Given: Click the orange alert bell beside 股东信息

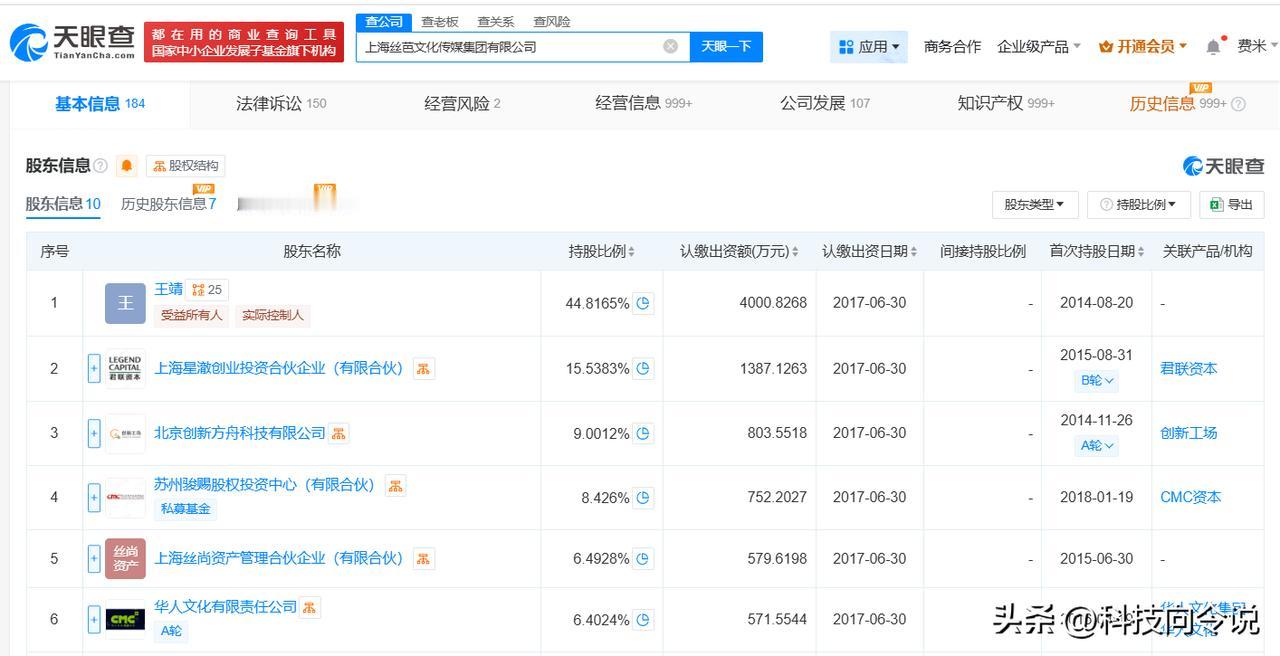Looking at the screenshot, I should click(127, 165).
